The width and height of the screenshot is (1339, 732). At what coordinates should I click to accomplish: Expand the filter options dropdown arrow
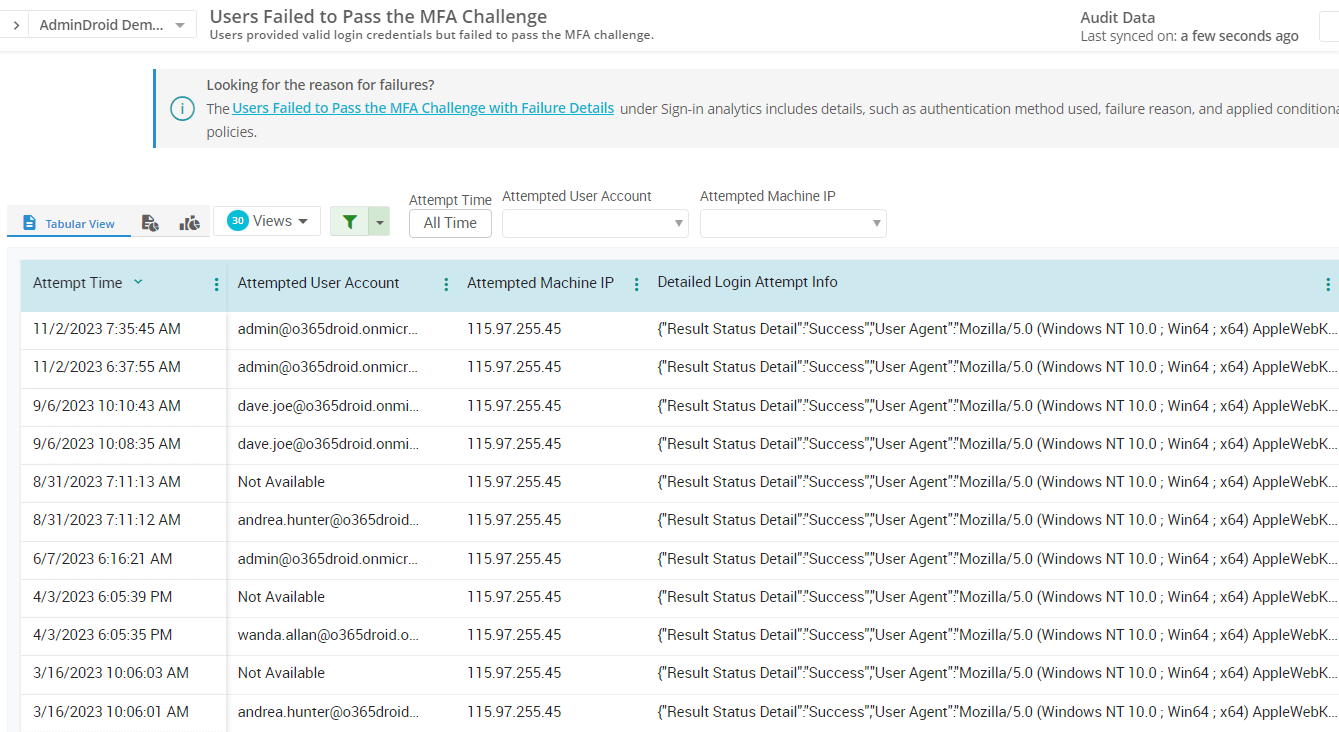[x=378, y=220]
